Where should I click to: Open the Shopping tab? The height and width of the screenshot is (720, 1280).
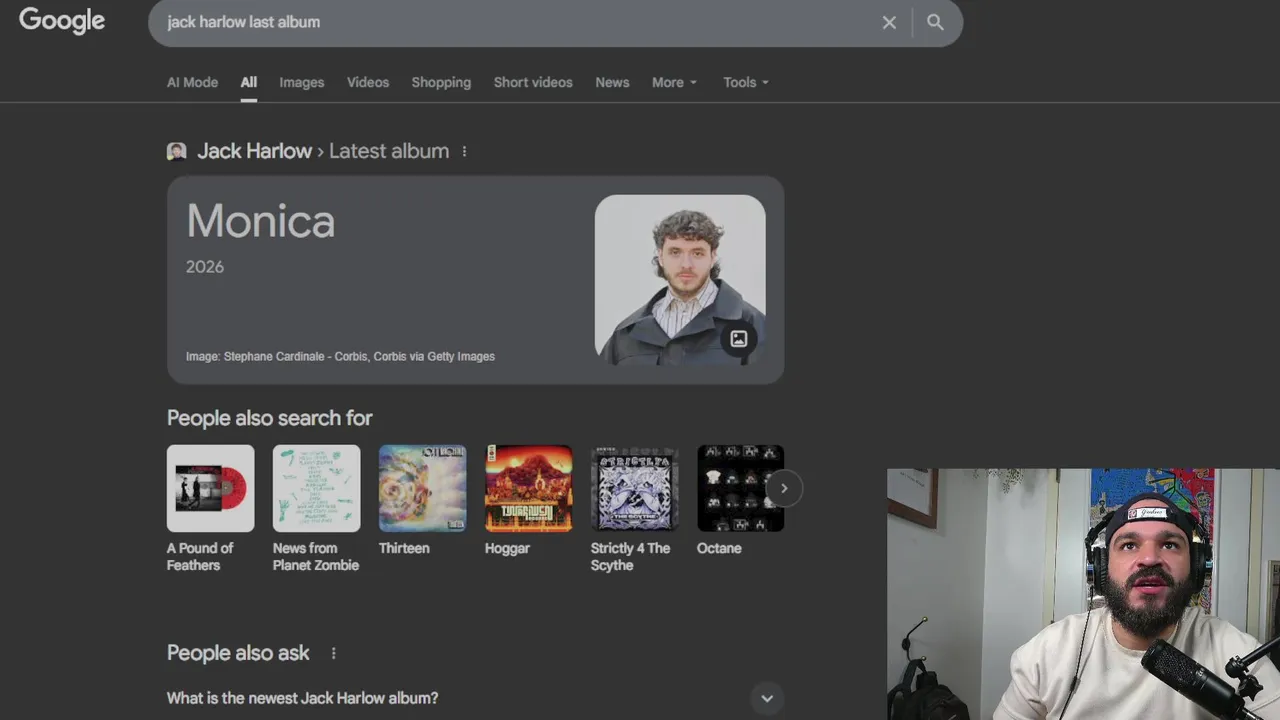click(441, 82)
